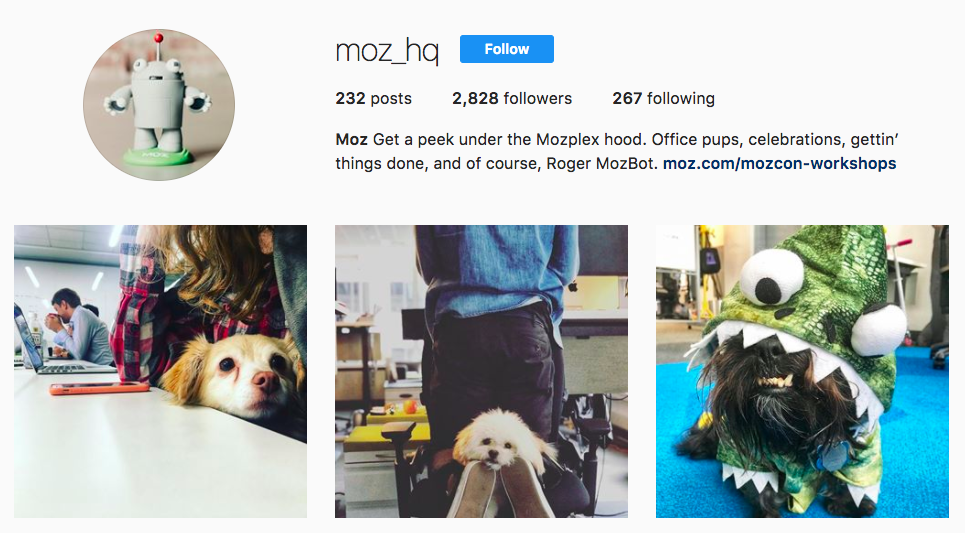Open the dog in dinosaur costume photo
Image resolution: width=965 pixels, height=533 pixels.
[x=802, y=371]
